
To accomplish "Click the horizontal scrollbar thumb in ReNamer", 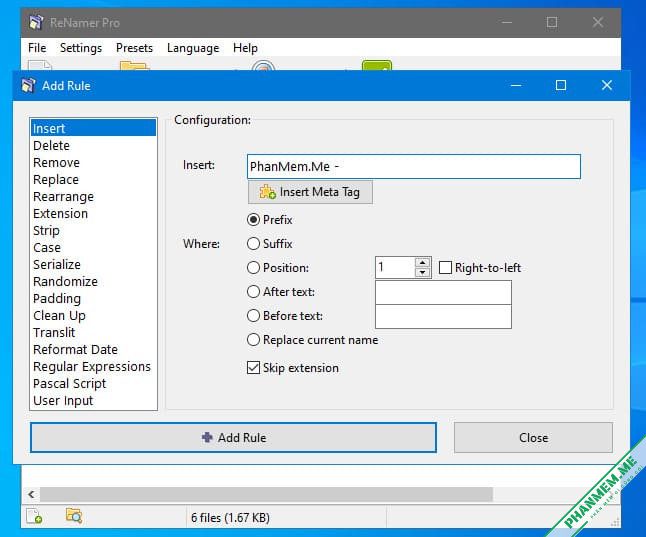I will coord(266,494).
